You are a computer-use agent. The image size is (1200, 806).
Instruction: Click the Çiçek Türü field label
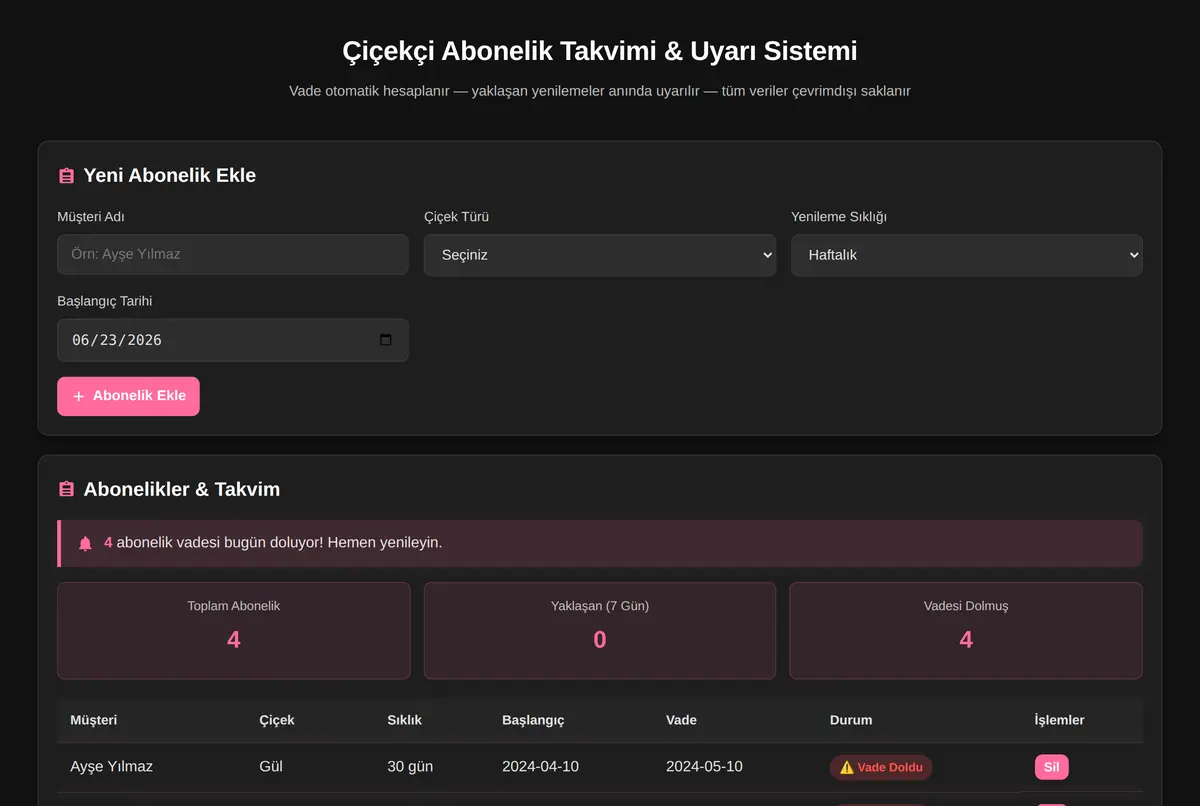tap(456, 217)
